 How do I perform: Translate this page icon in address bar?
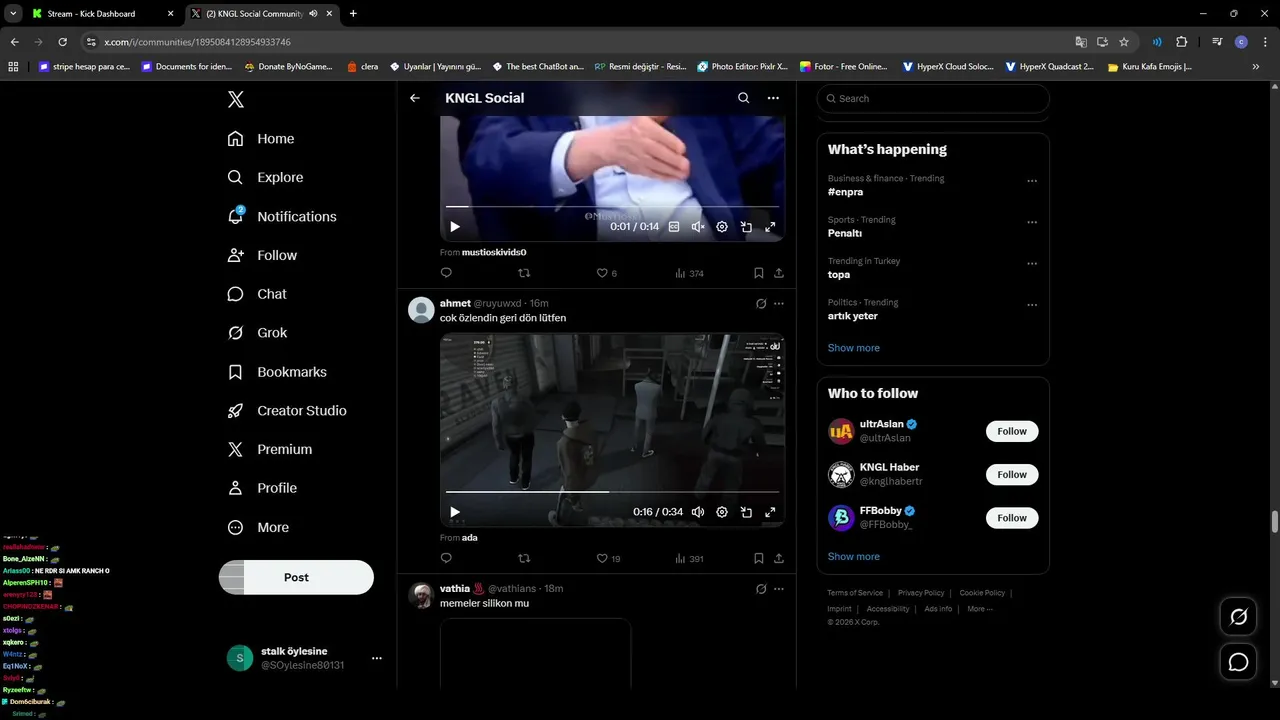point(1081,42)
